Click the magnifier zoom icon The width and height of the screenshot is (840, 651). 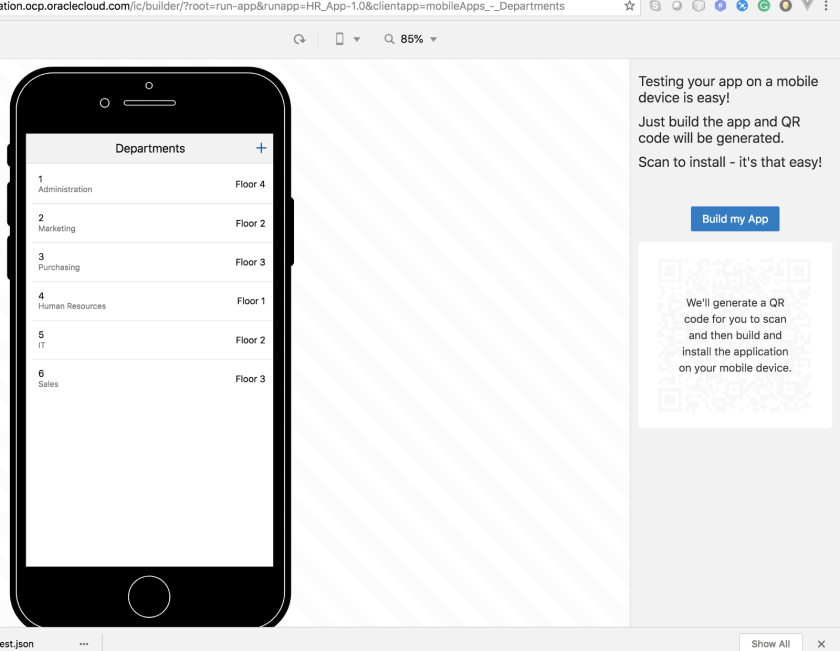pos(389,39)
